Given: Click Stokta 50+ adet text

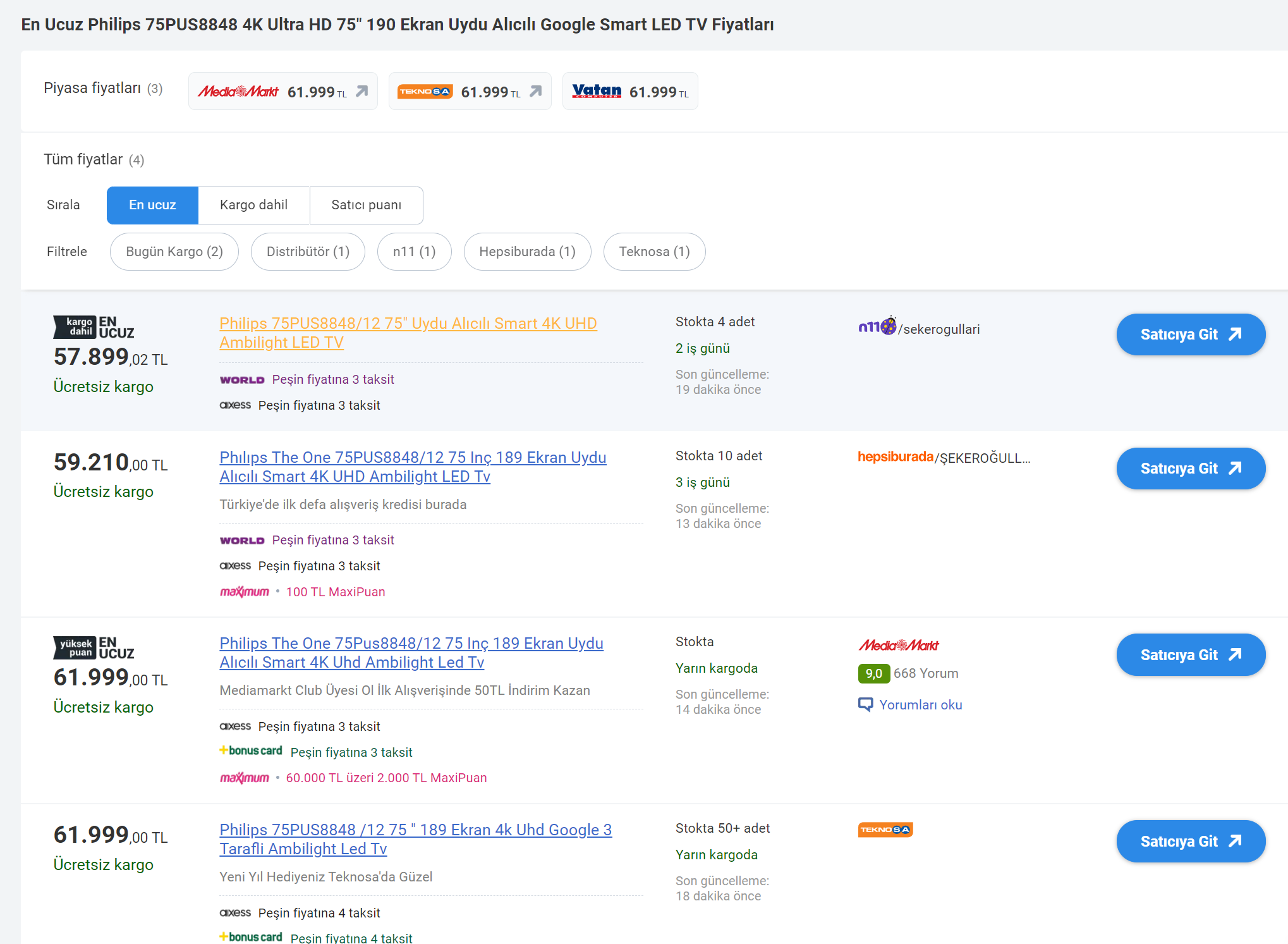Looking at the screenshot, I should tap(722, 828).
